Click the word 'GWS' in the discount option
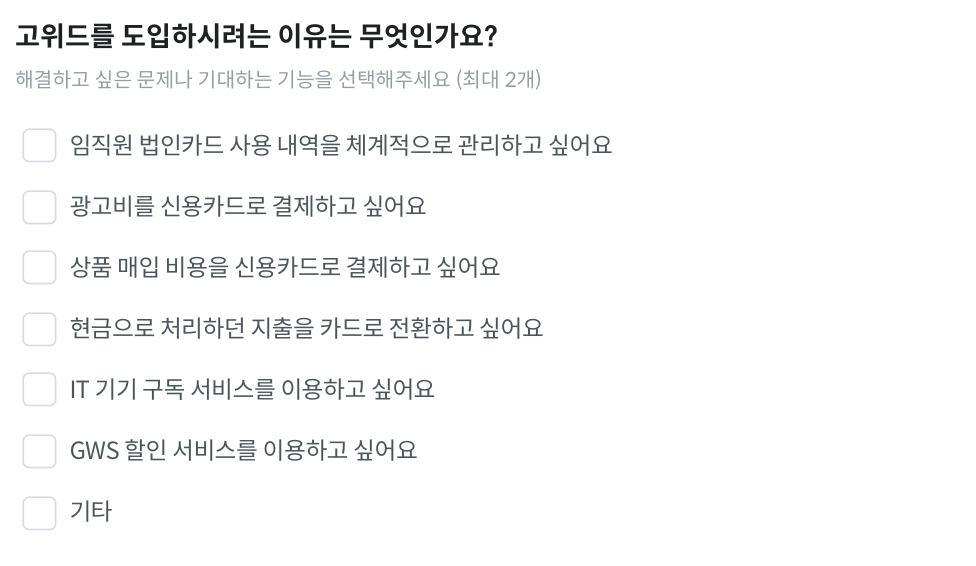This screenshot has width=976, height=566. click(94, 450)
